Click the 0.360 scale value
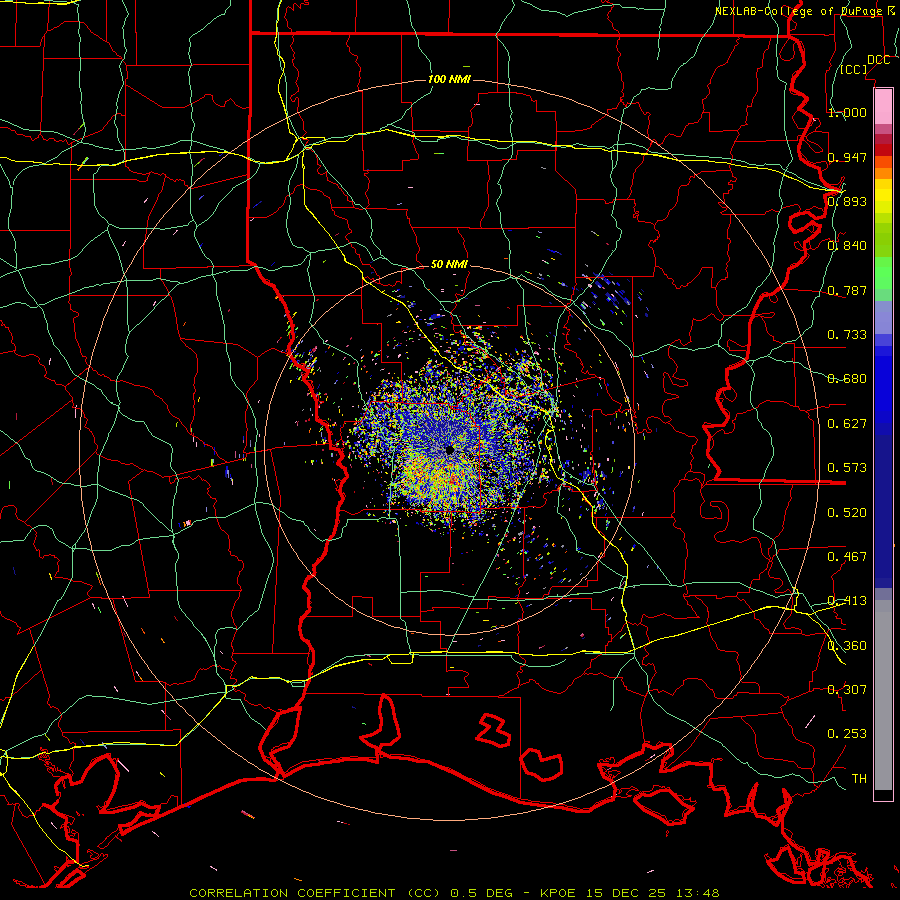Viewport: 900px width, 900px height. point(847,646)
